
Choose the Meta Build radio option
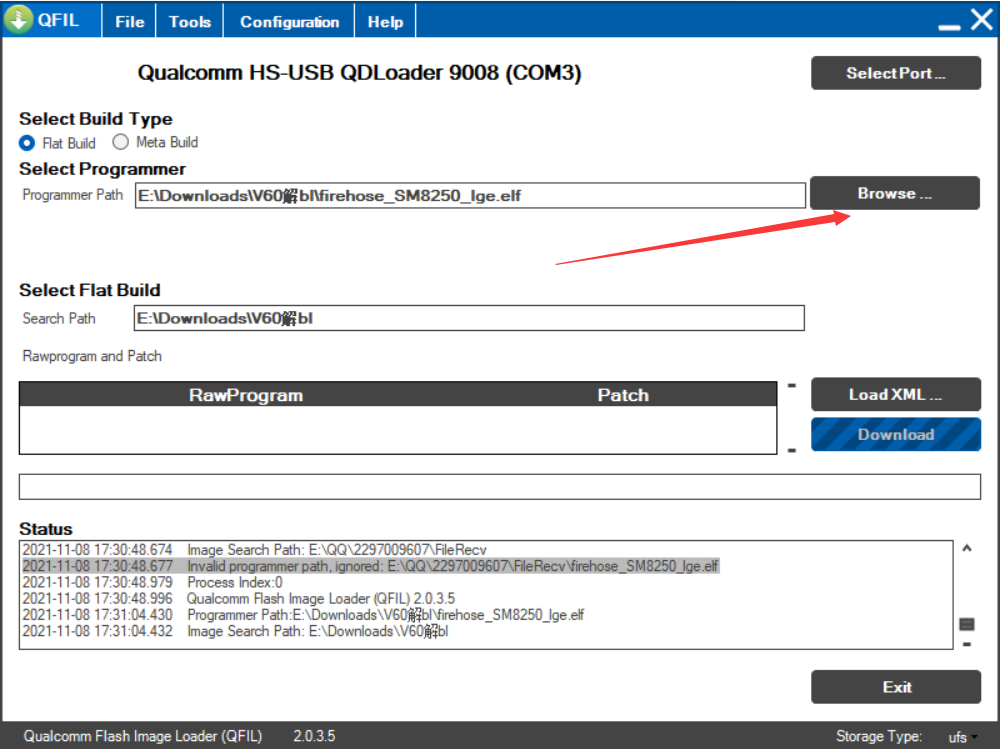[121, 142]
